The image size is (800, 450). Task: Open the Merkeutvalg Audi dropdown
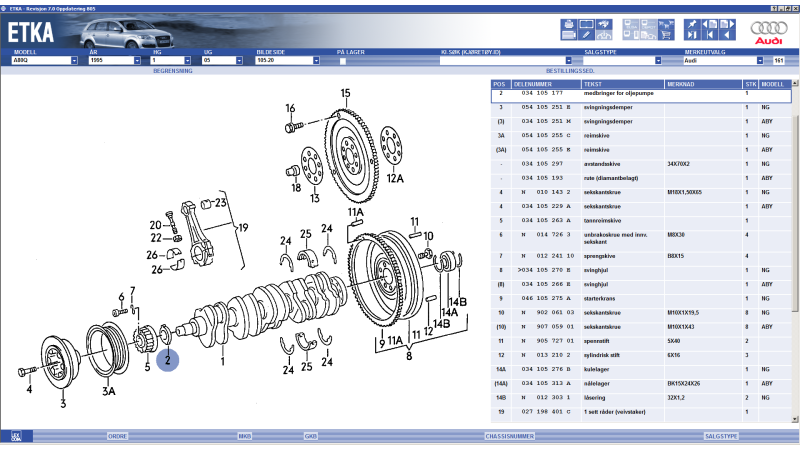760,61
